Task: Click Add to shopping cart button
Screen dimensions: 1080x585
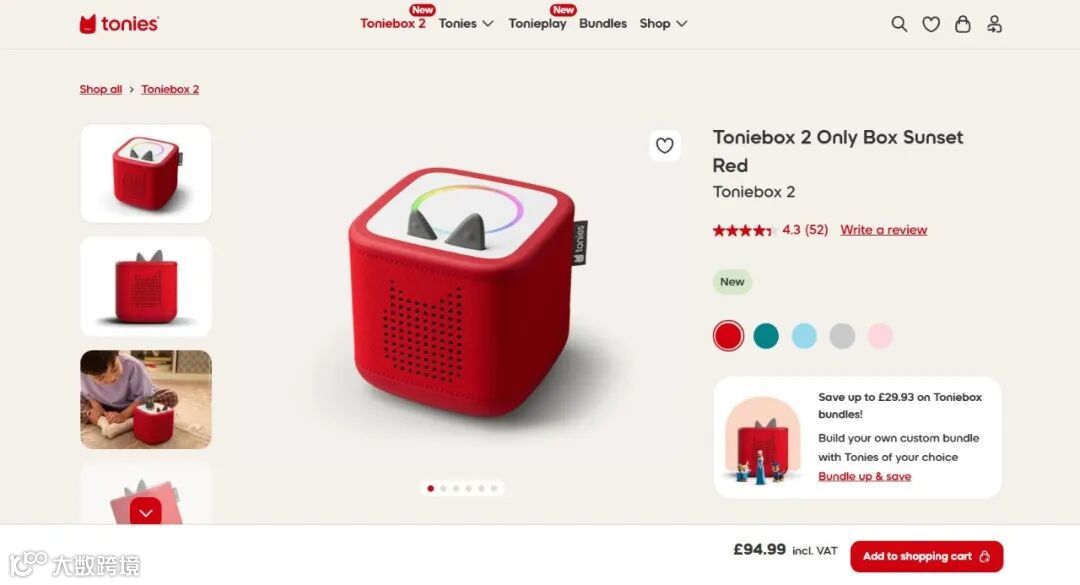Action: [x=926, y=556]
